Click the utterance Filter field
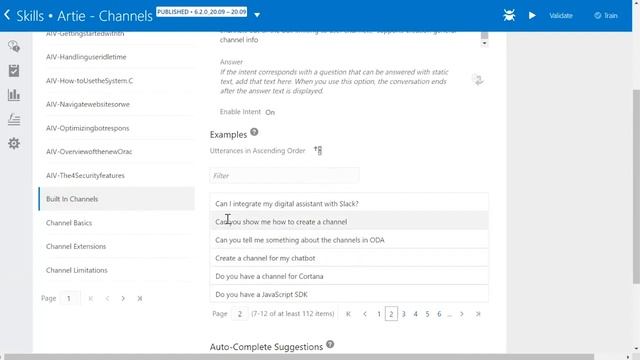Image resolution: width=640 pixels, height=360 pixels. pyautogui.click(x=284, y=176)
